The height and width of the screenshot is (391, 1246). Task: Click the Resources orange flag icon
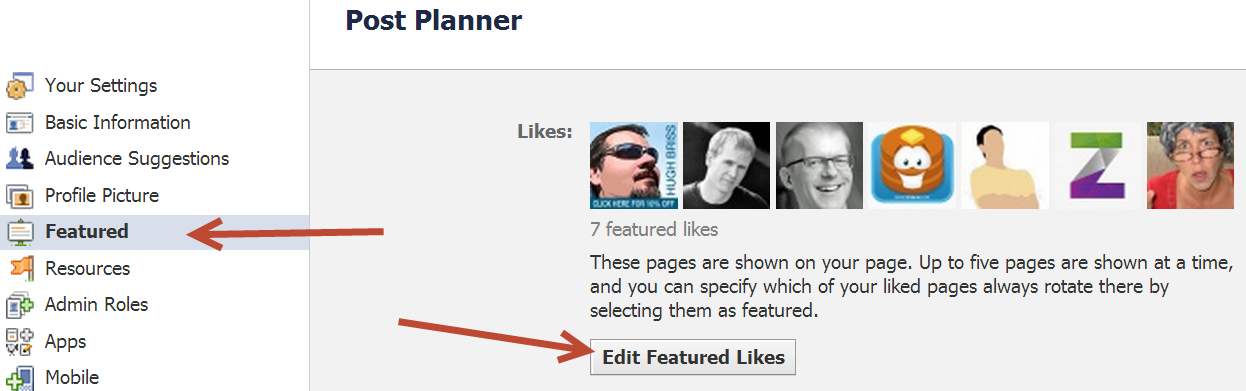coord(21,268)
